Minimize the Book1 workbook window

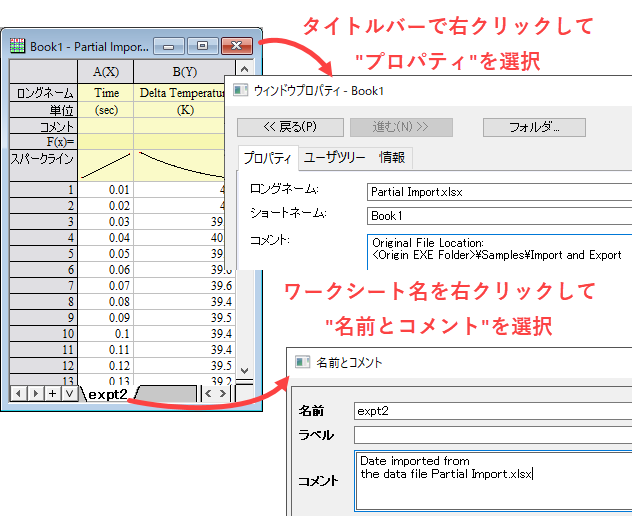click(169, 46)
